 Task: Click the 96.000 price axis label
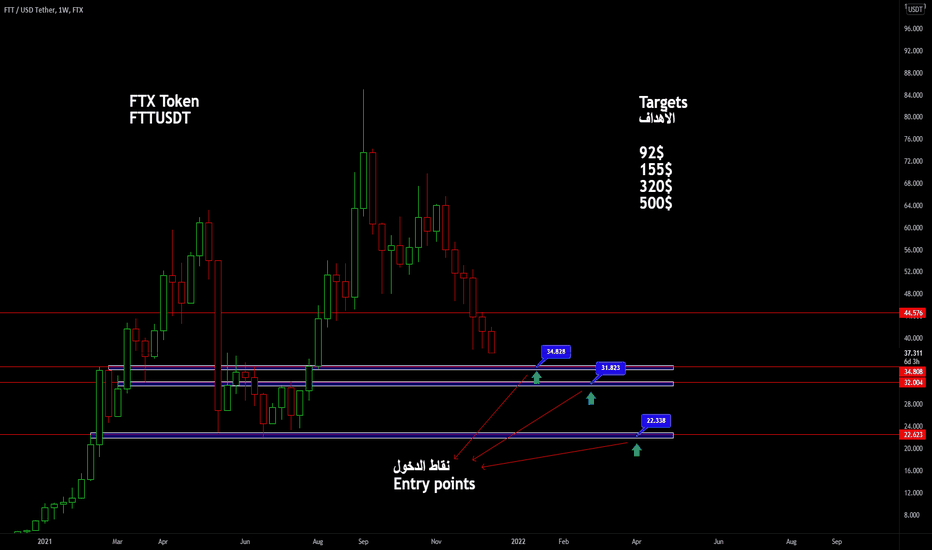tap(913, 29)
